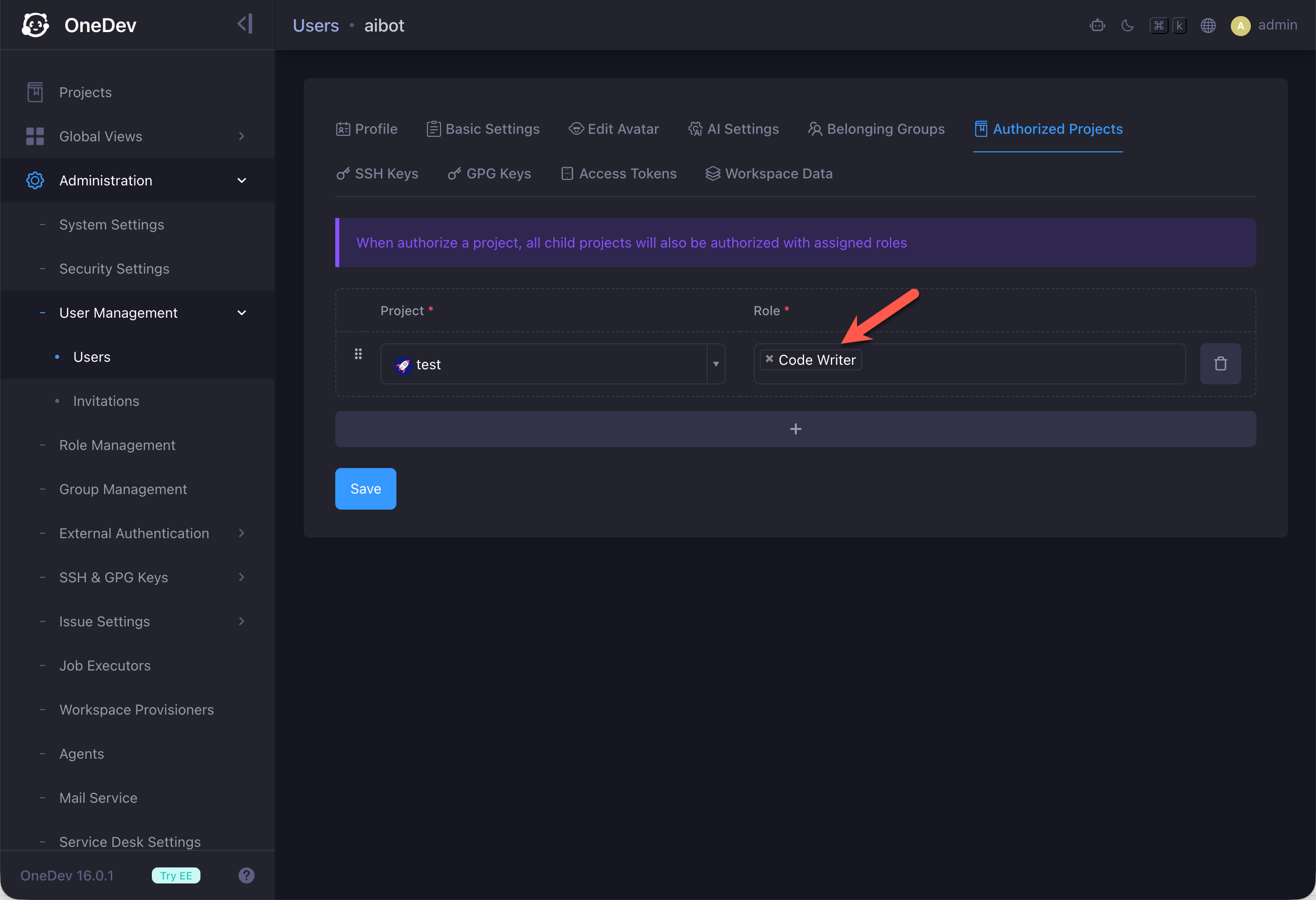The height and width of the screenshot is (900, 1316).
Task: Open the AI robot icon in header
Action: pos(1097,26)
